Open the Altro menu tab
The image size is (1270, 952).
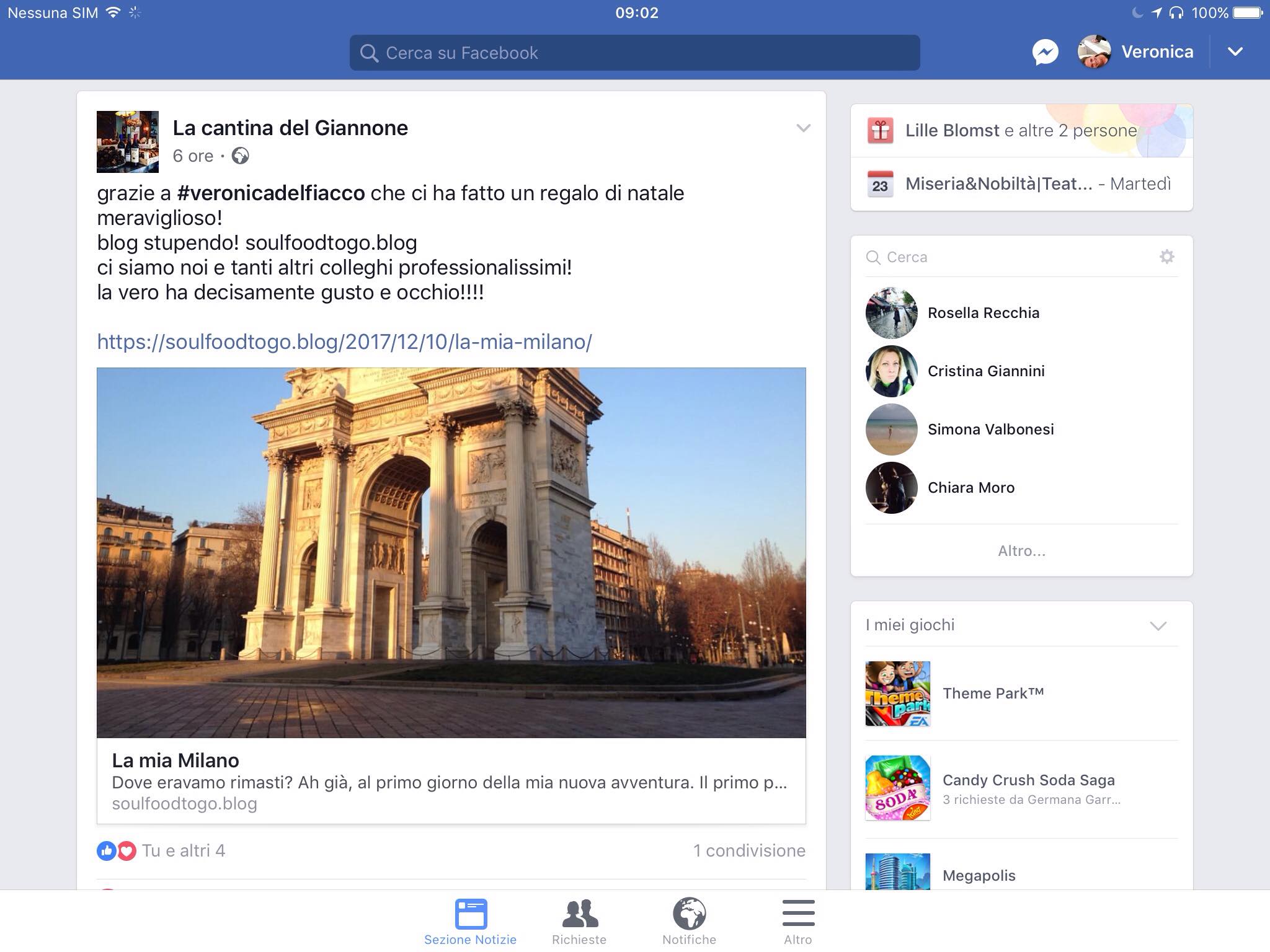[798, 923]
